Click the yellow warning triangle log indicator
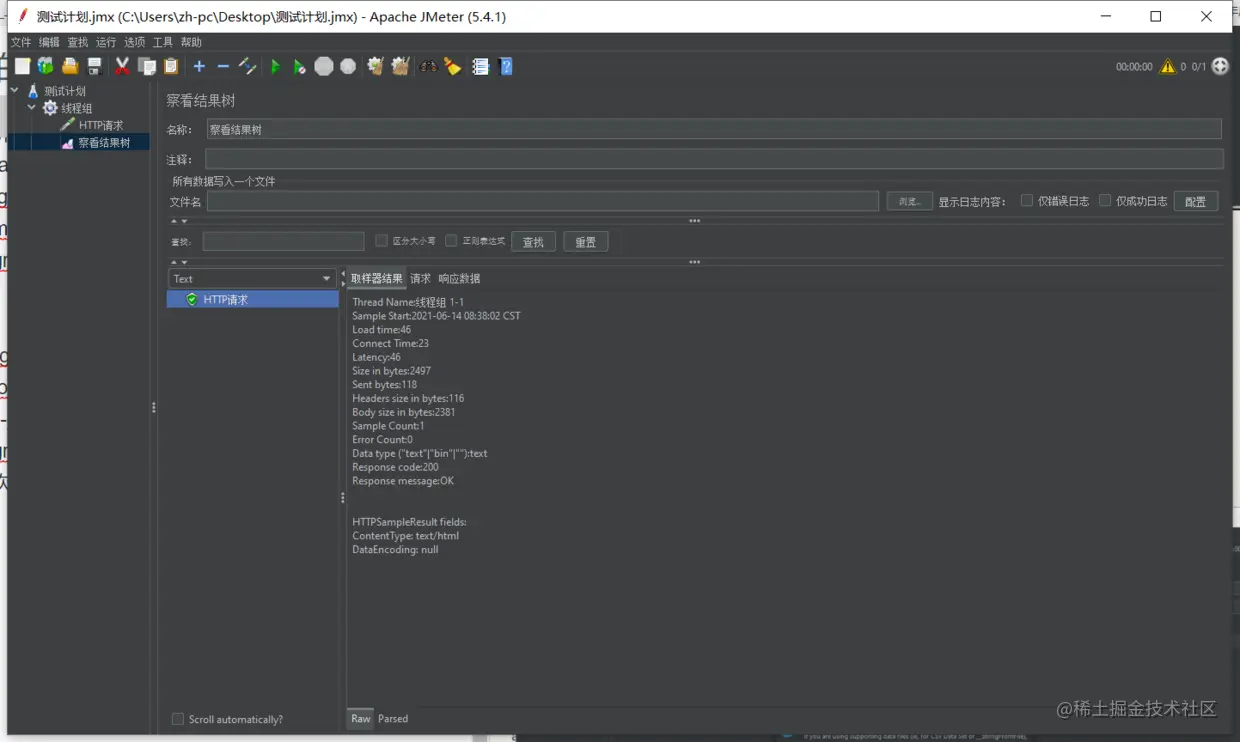The image size is (1240, 742). tap(1167, 66)
